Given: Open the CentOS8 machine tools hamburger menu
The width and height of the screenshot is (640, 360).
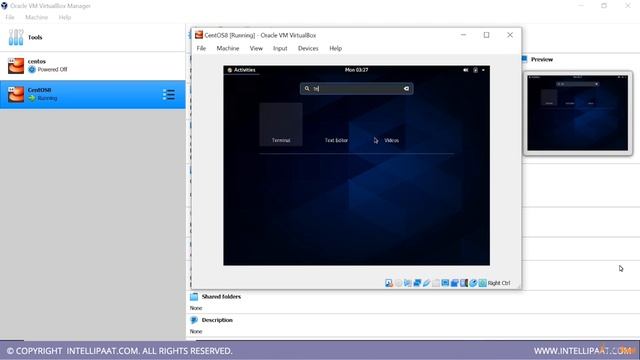Looking at the screenshot, I should (169, 95).
